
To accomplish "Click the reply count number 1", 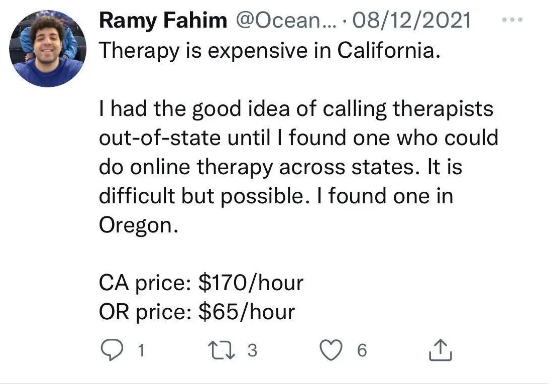I will (x=141, y=350).
